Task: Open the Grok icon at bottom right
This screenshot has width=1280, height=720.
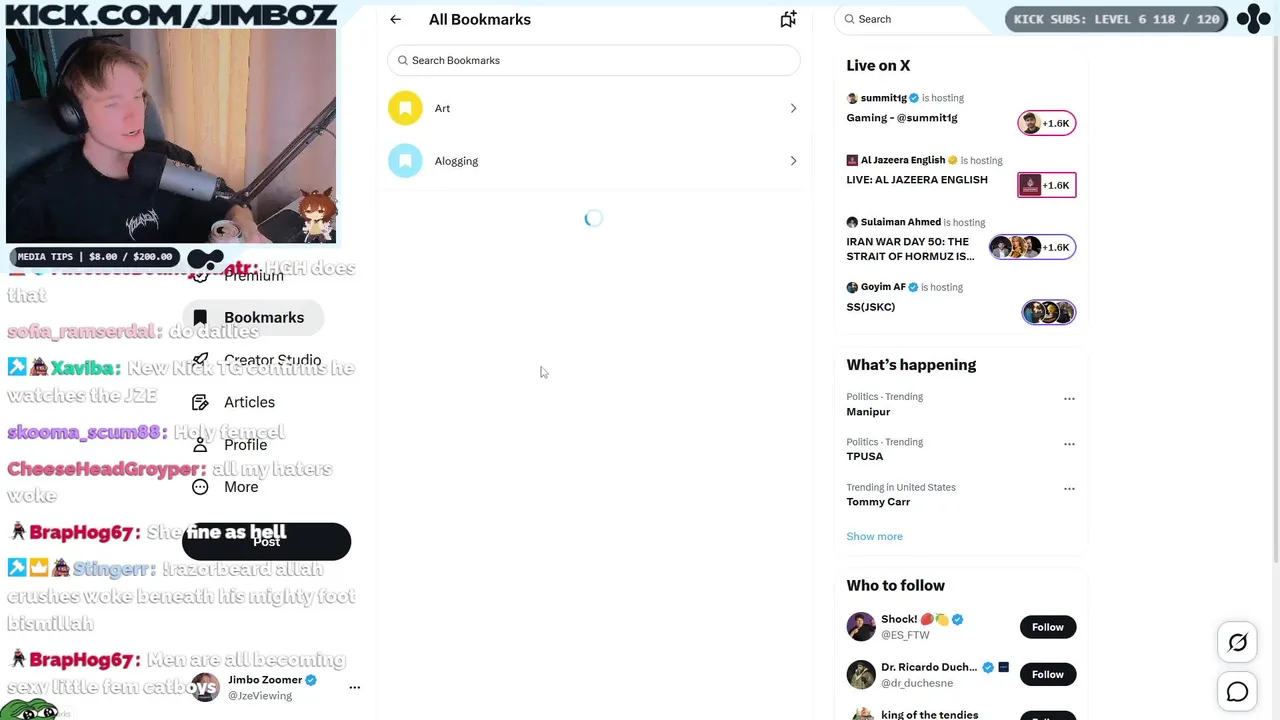Action: (1237, 643)
